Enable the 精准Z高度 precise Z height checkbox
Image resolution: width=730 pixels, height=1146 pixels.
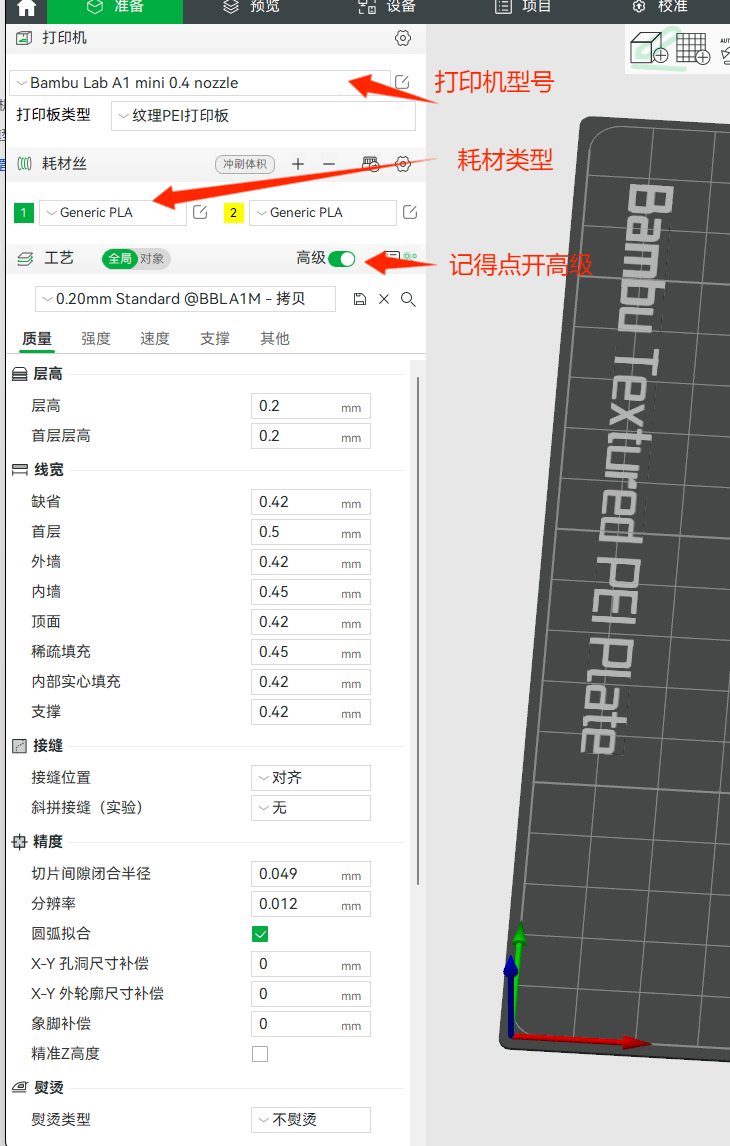(x=260, y=1054)
